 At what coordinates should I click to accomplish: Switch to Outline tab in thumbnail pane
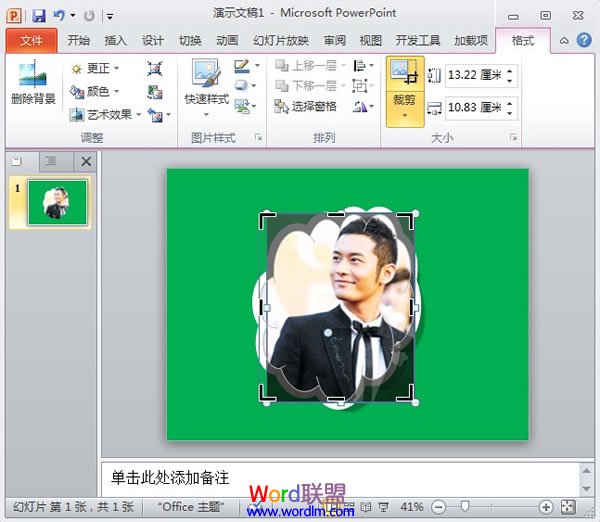pyautogui.click(x=51, y=161)
